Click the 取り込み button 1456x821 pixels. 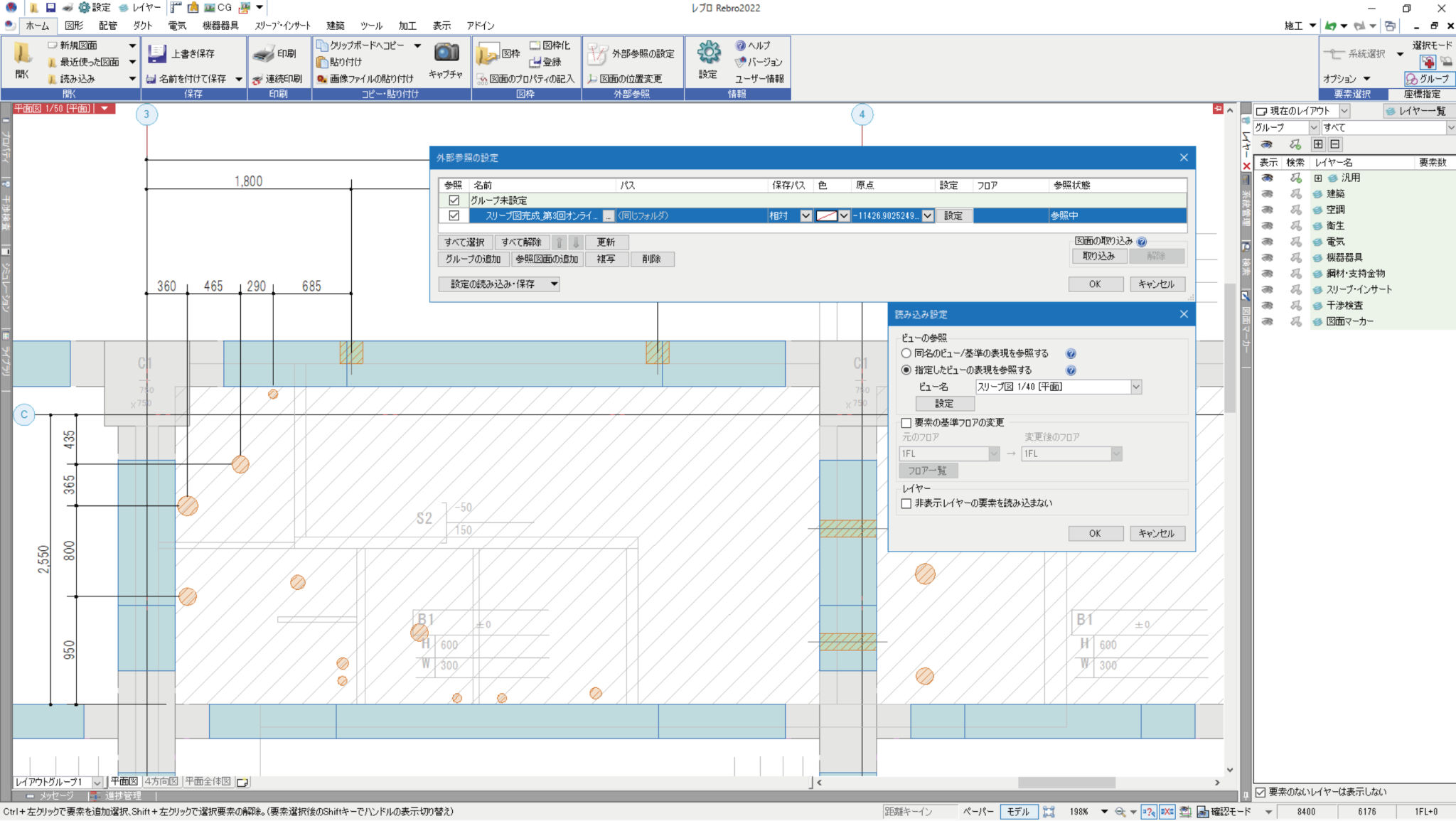pyautogui.click(x=1098, y=256)
